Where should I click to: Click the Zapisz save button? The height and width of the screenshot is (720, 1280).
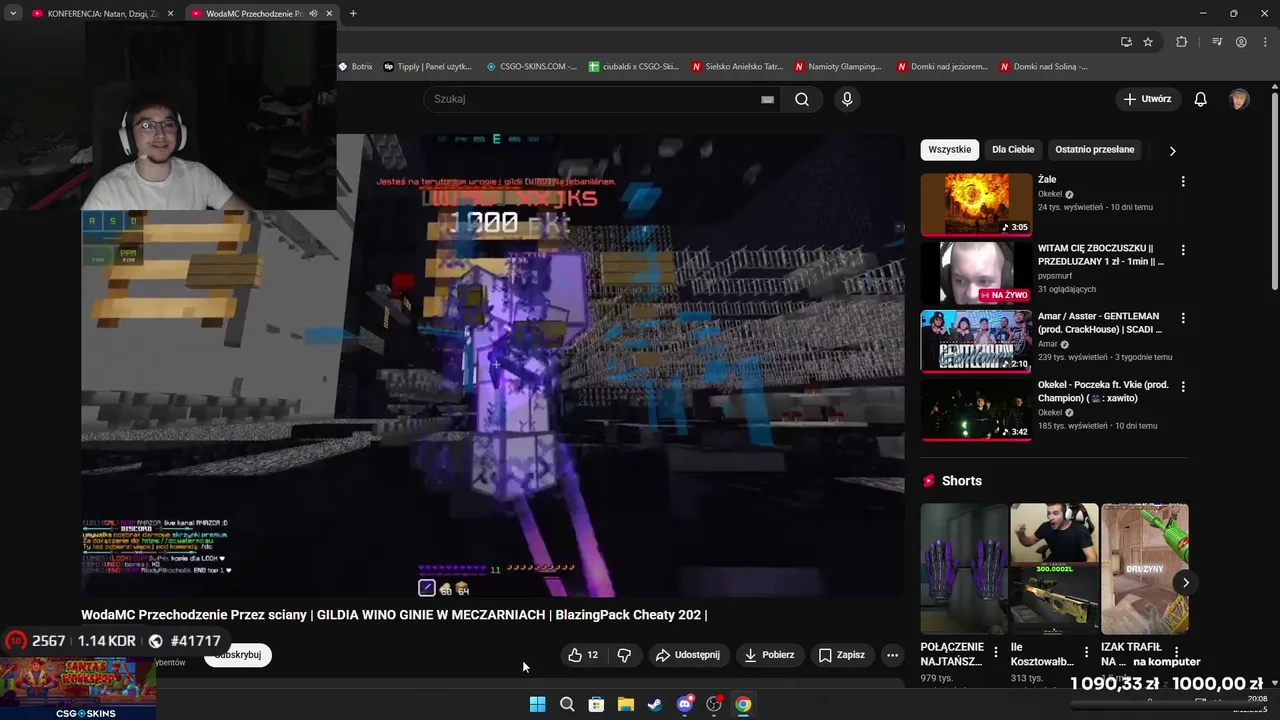(x=841, y=655)
